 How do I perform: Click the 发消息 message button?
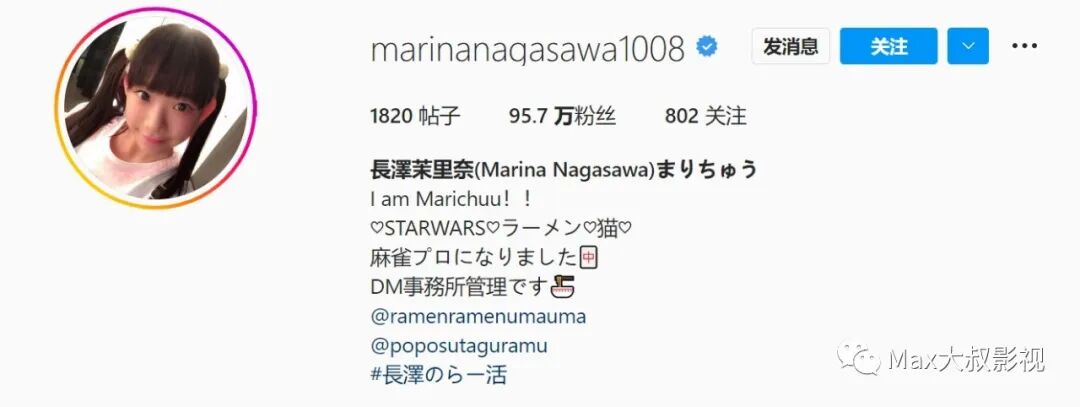(791, 46)
